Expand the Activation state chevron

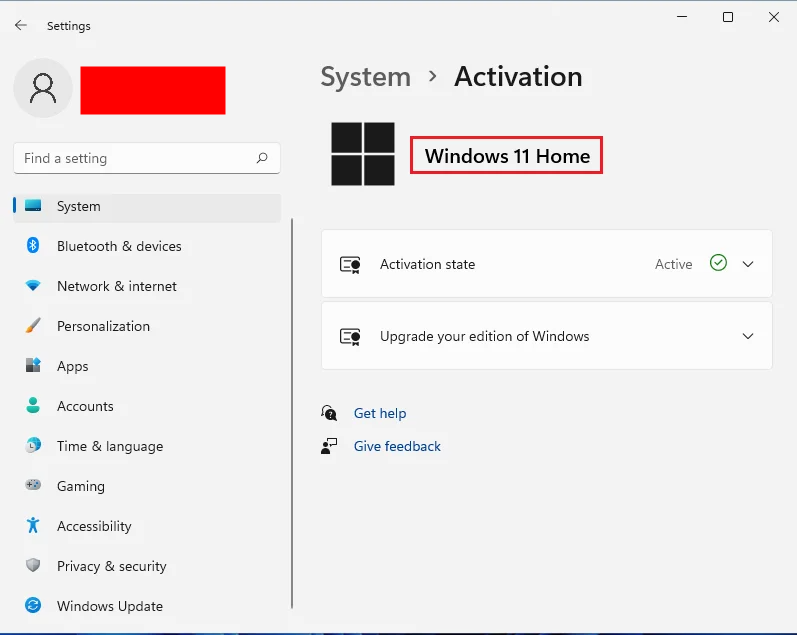748,264
